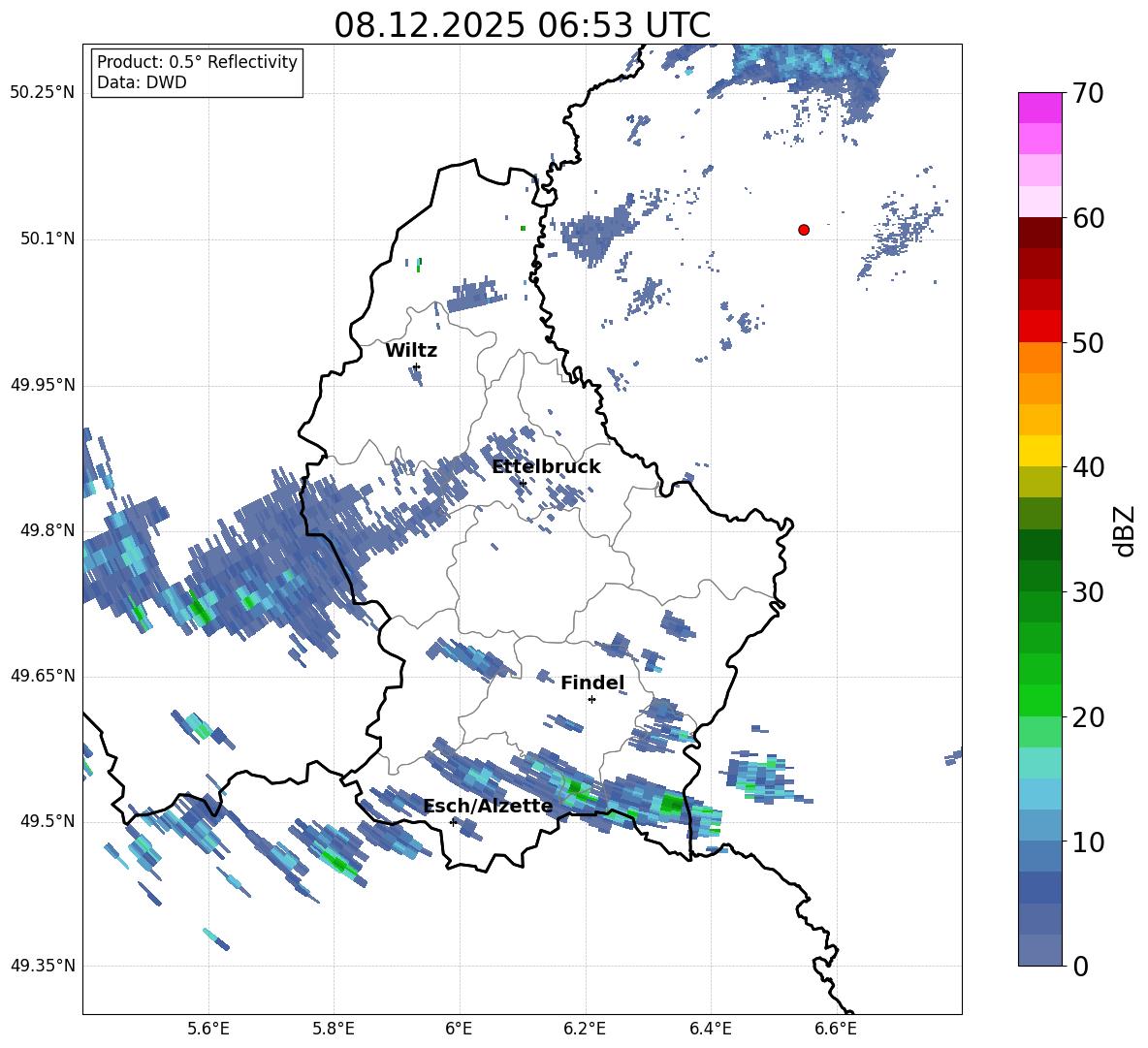The width and height of the screenshot is (1148, 1048).
Task: Click the bright green swatch just above 20
Action: click(1040, 700)
